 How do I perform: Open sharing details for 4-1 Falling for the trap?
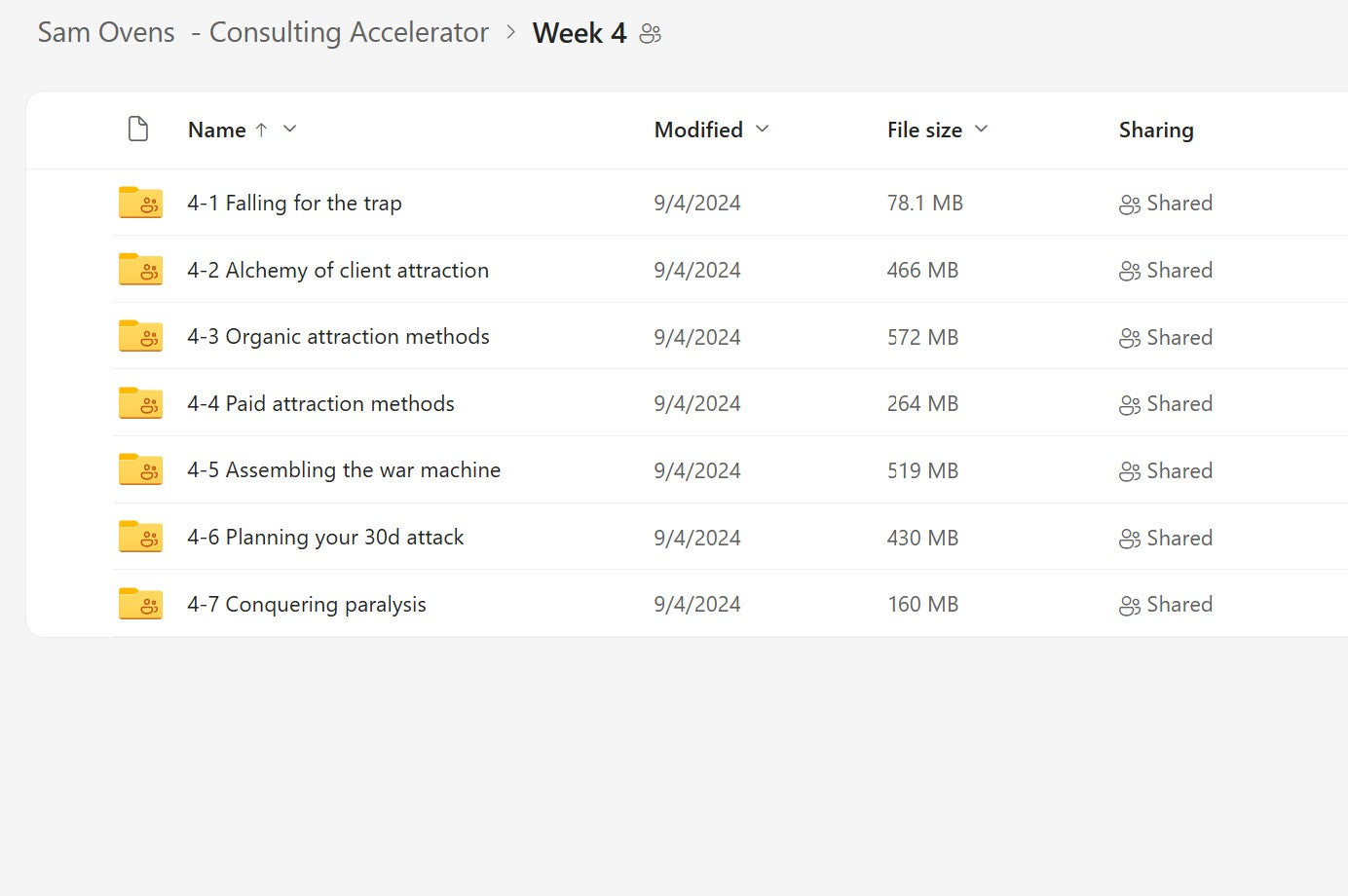(x=1166, y=204)
